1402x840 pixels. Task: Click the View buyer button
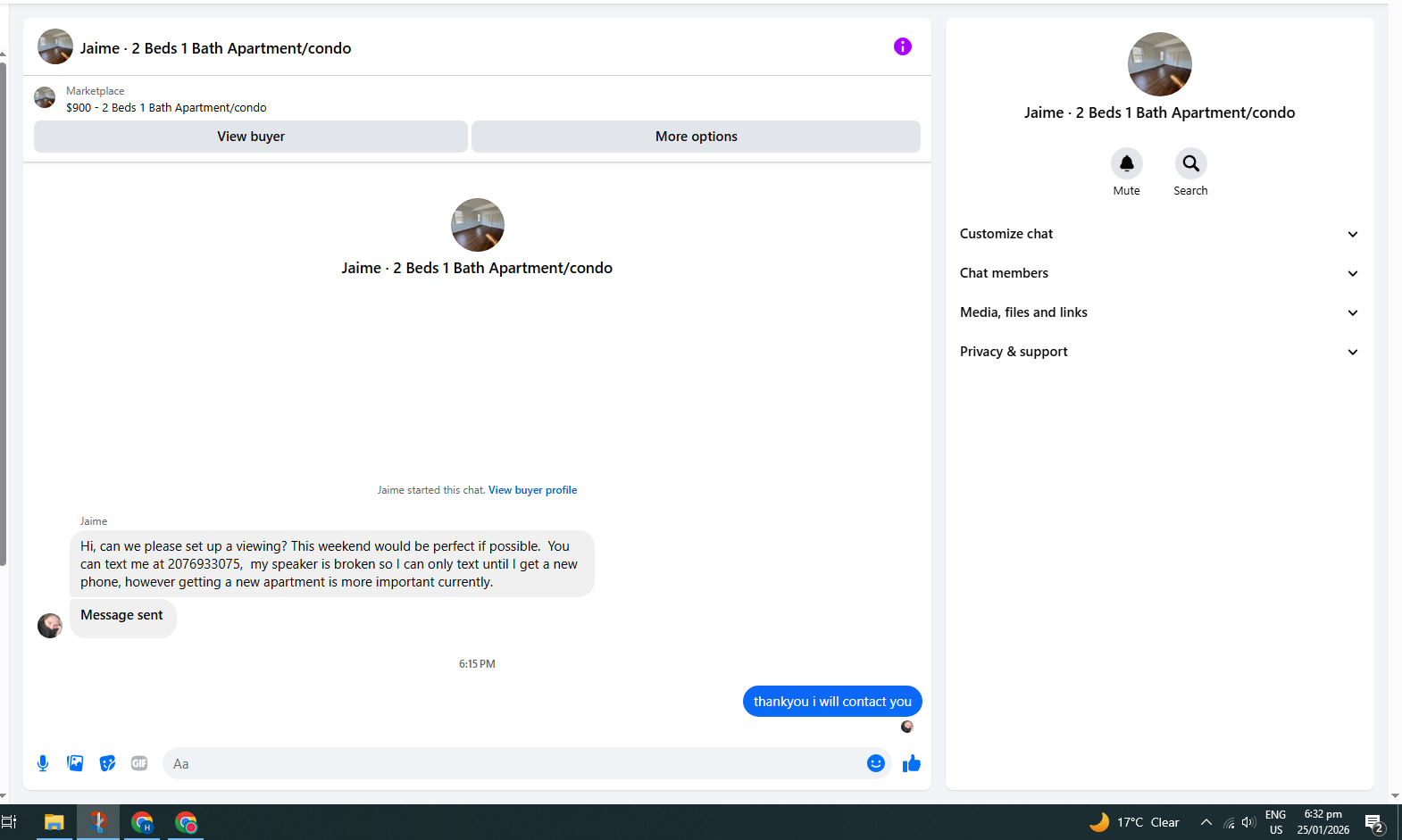click(251, 137)
